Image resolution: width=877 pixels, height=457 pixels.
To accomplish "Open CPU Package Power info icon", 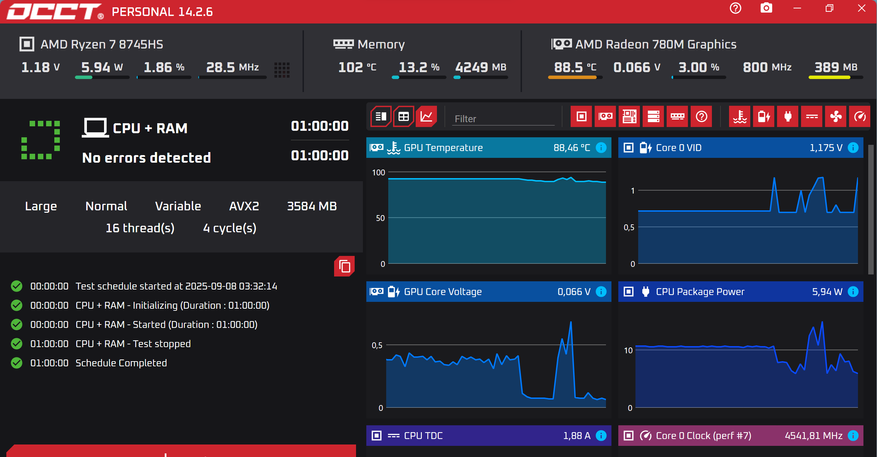I will [x=853, y=291].
